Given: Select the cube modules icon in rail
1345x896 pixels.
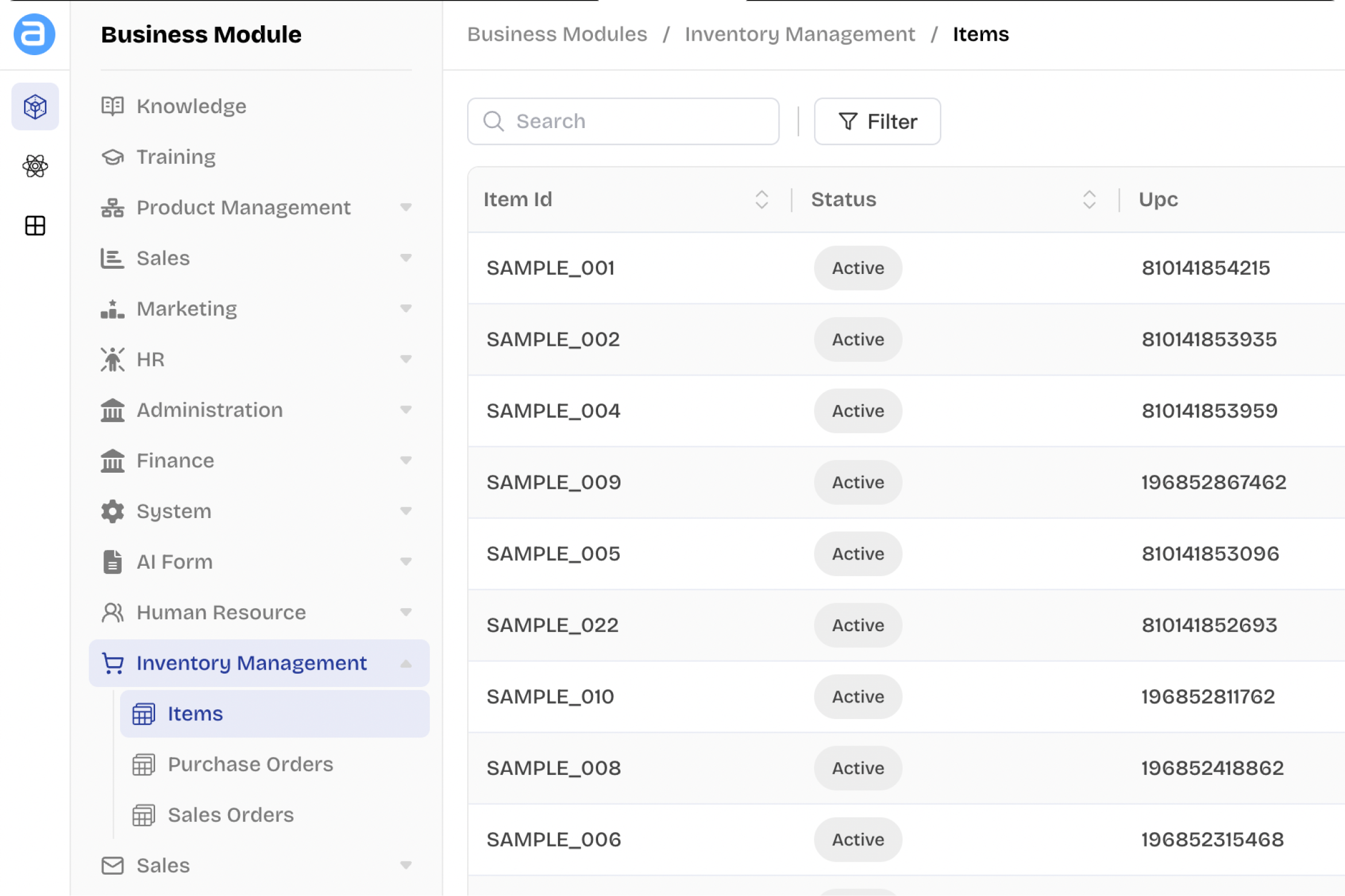Looking at the screenshot, I should point(35,107).
